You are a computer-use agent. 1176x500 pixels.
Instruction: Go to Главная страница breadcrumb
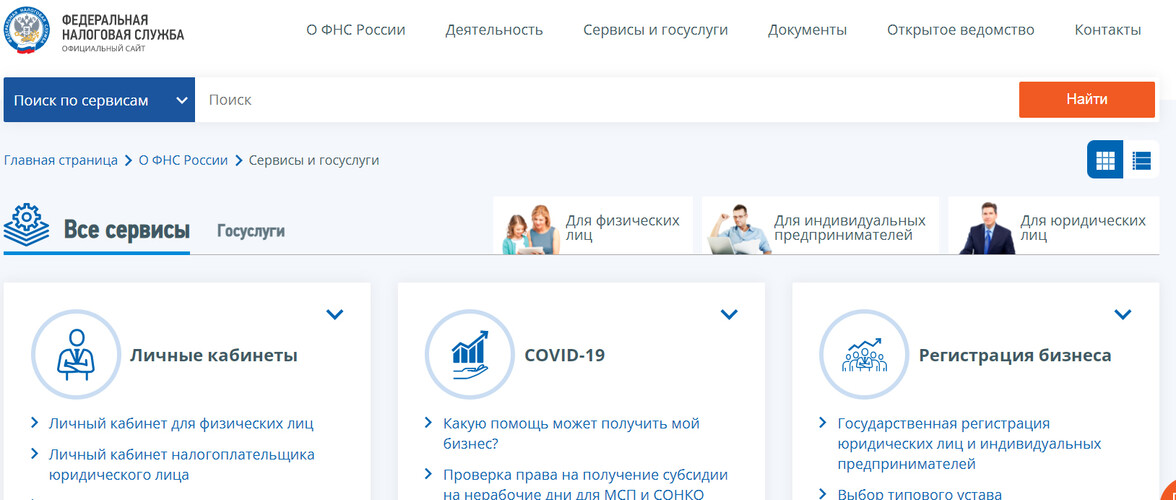point(61,160)
